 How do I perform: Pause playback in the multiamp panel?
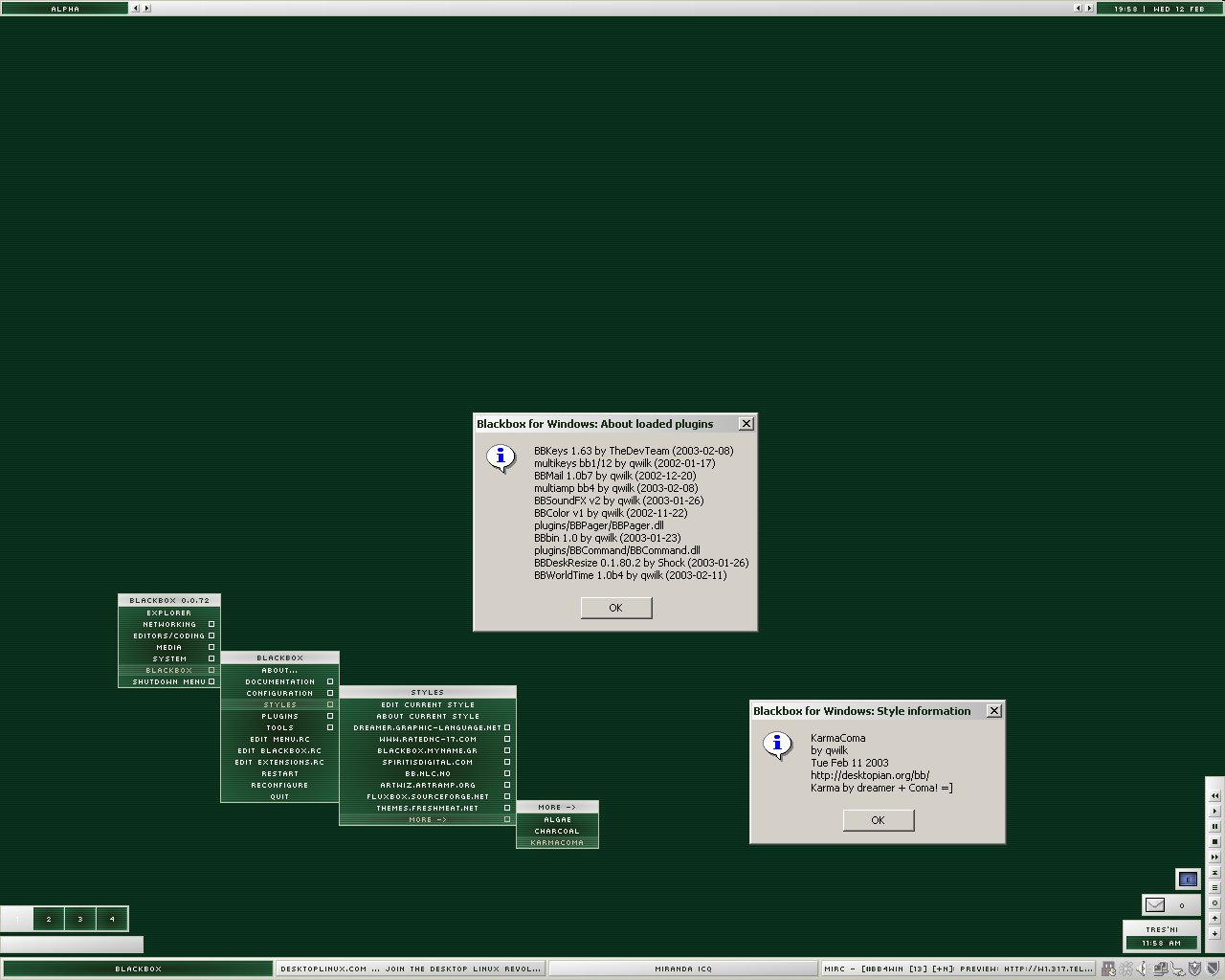click(x=1215, y=827)
